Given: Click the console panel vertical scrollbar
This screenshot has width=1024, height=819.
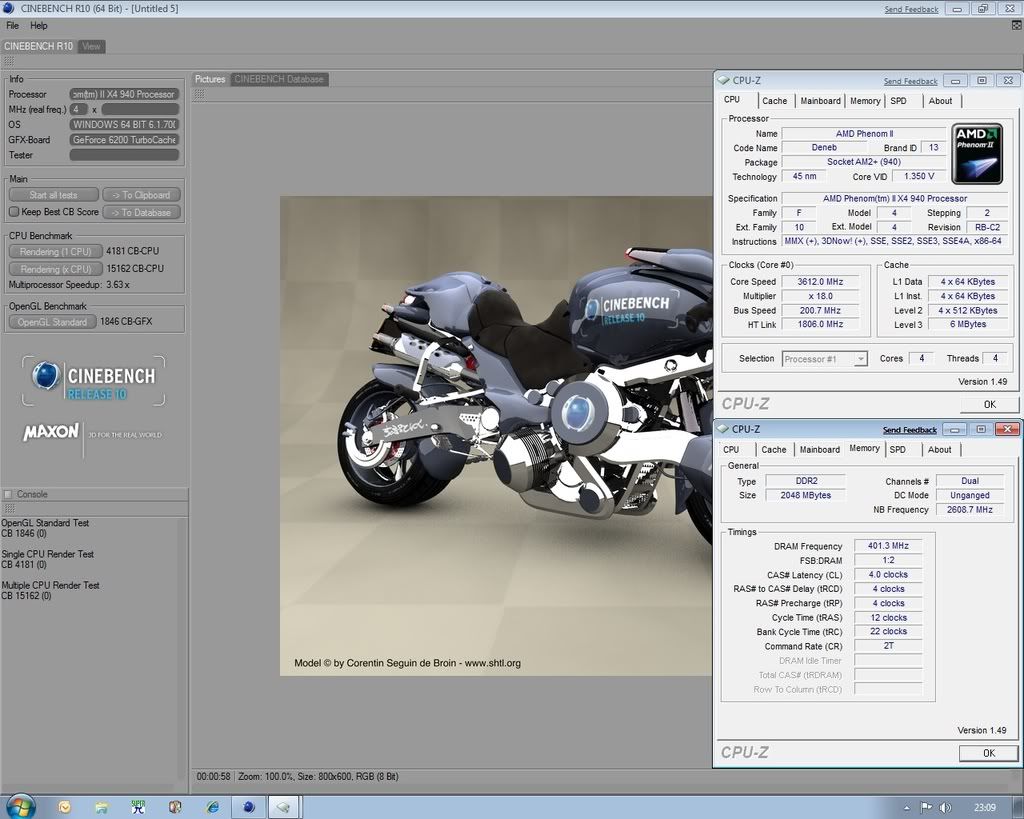Looking at the screenshot, I should (182, 647).
